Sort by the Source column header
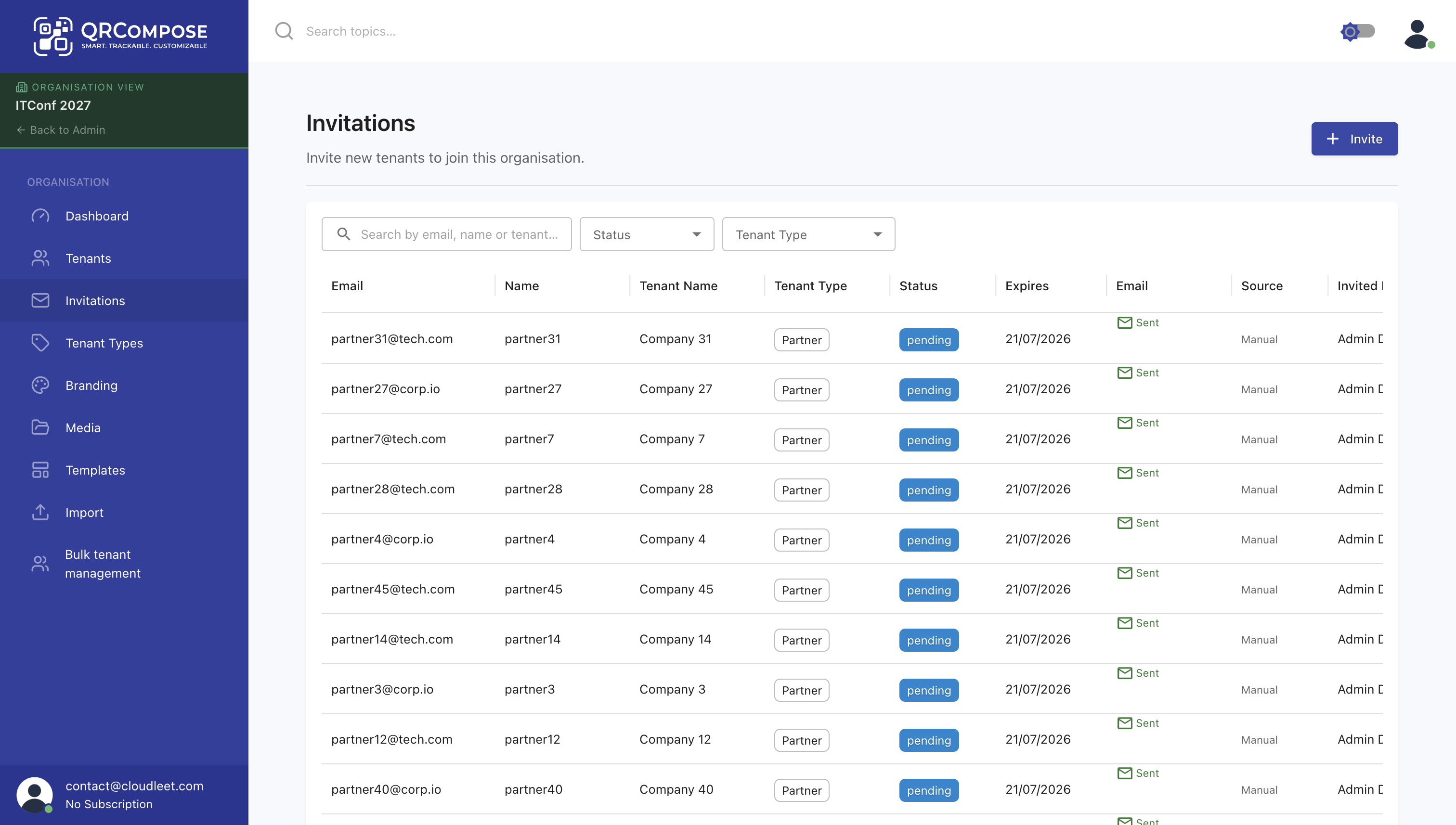Image resolution: width=1456 pixels, height=825 pixels. click(x=1261, y=285)
